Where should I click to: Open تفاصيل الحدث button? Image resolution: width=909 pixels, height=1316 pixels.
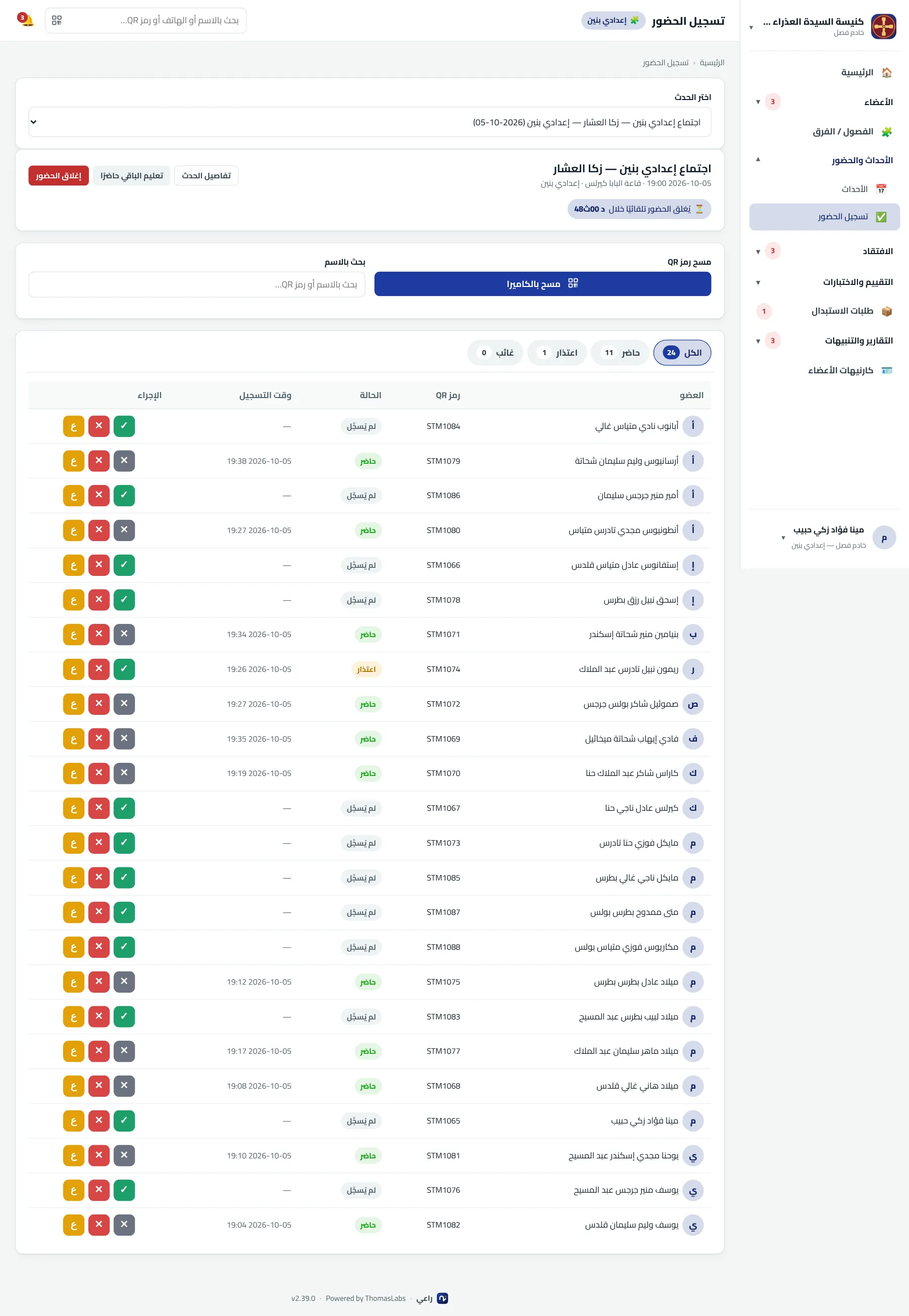pos(206,175)
